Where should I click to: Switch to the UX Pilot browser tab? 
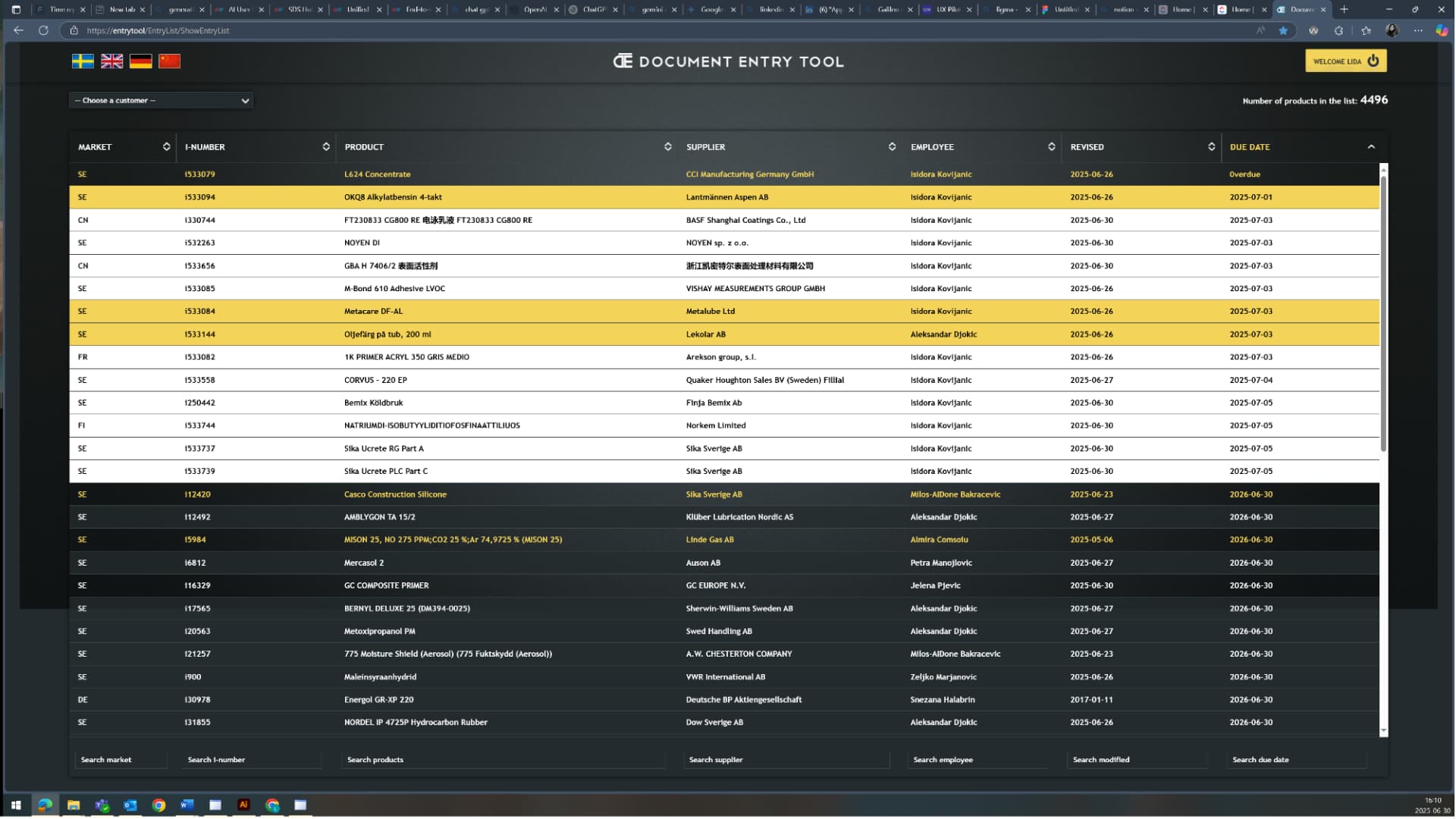click(947, 9)
